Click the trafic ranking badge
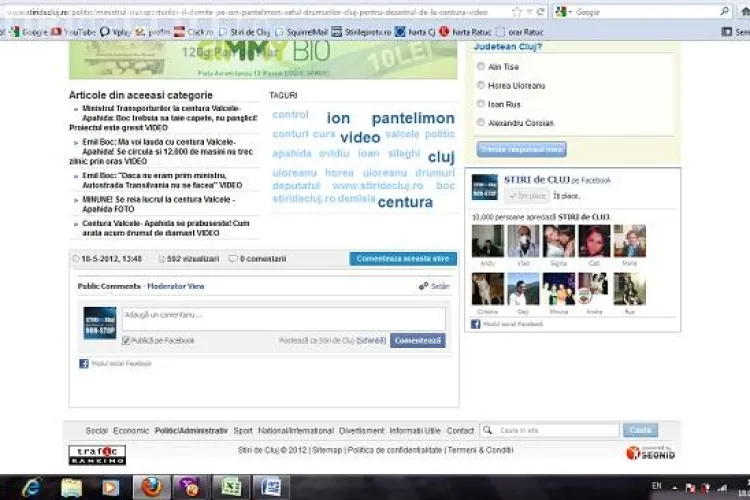 (97, 455)
